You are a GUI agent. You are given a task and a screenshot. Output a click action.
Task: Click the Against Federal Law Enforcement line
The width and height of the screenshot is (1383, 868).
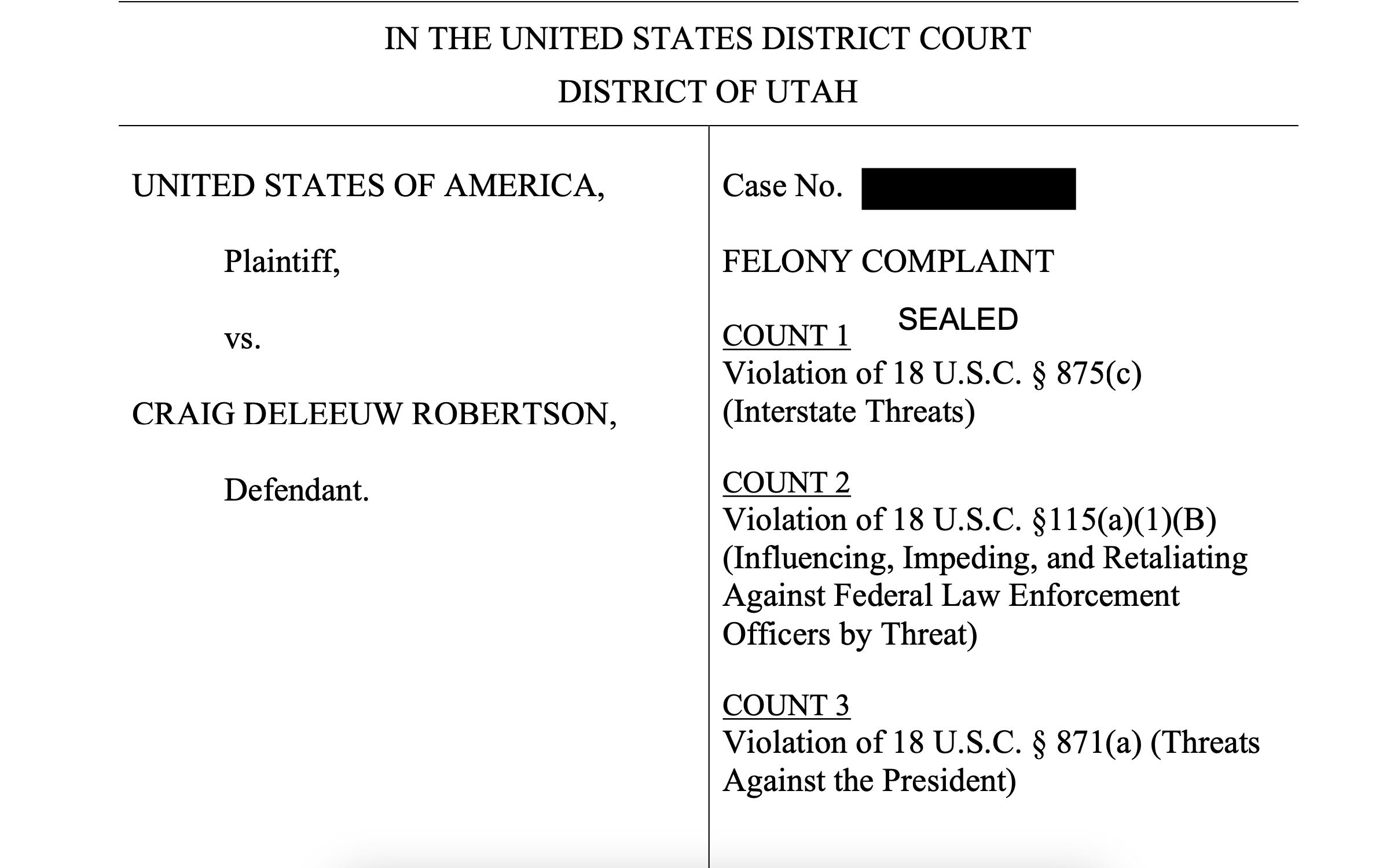pyautogui.click(x=951, y=596)
